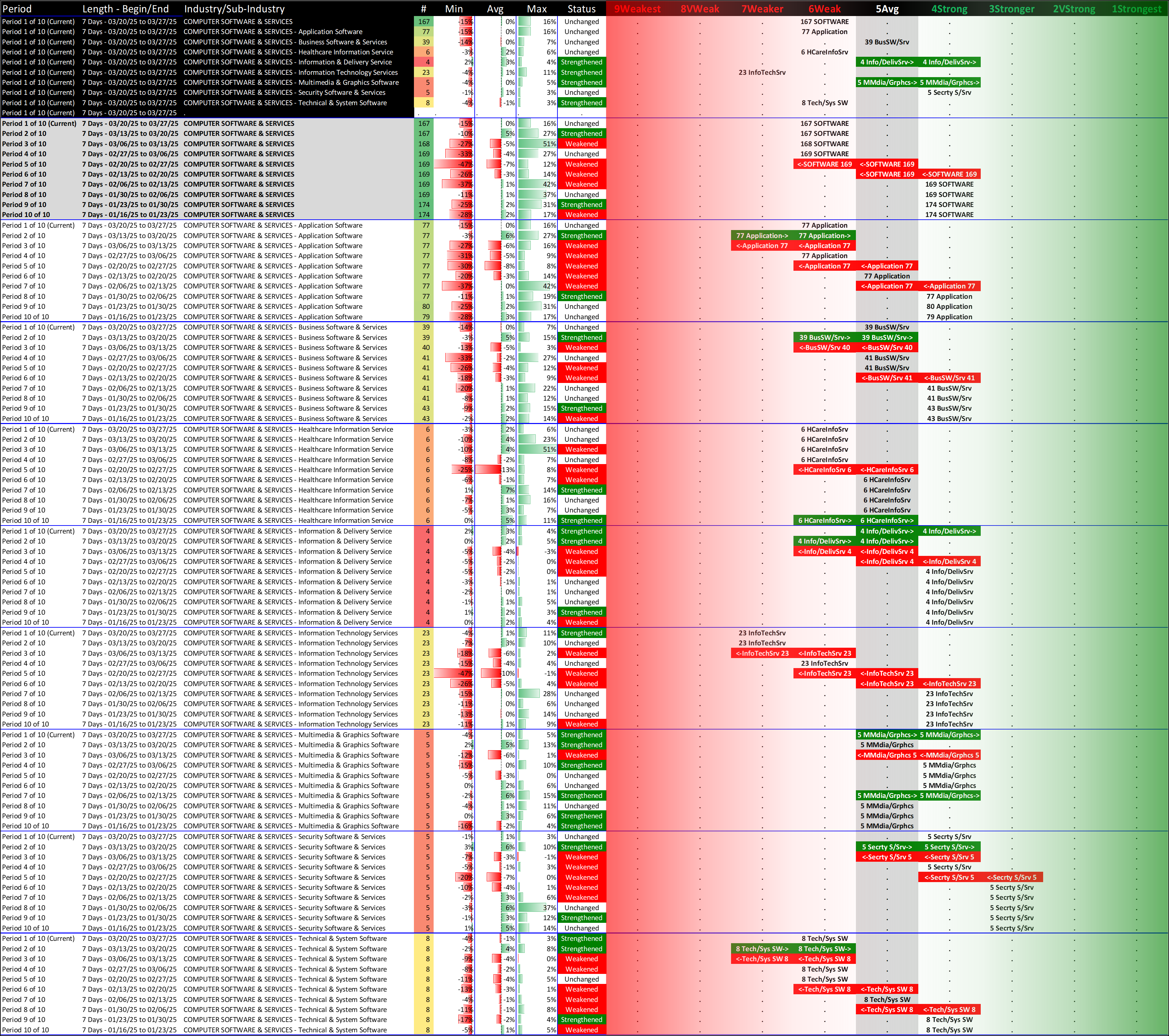
Task: Click the '<-HCareInfoSrv 6' red cell under 5Avg
Action: click(x=887, y=470)
